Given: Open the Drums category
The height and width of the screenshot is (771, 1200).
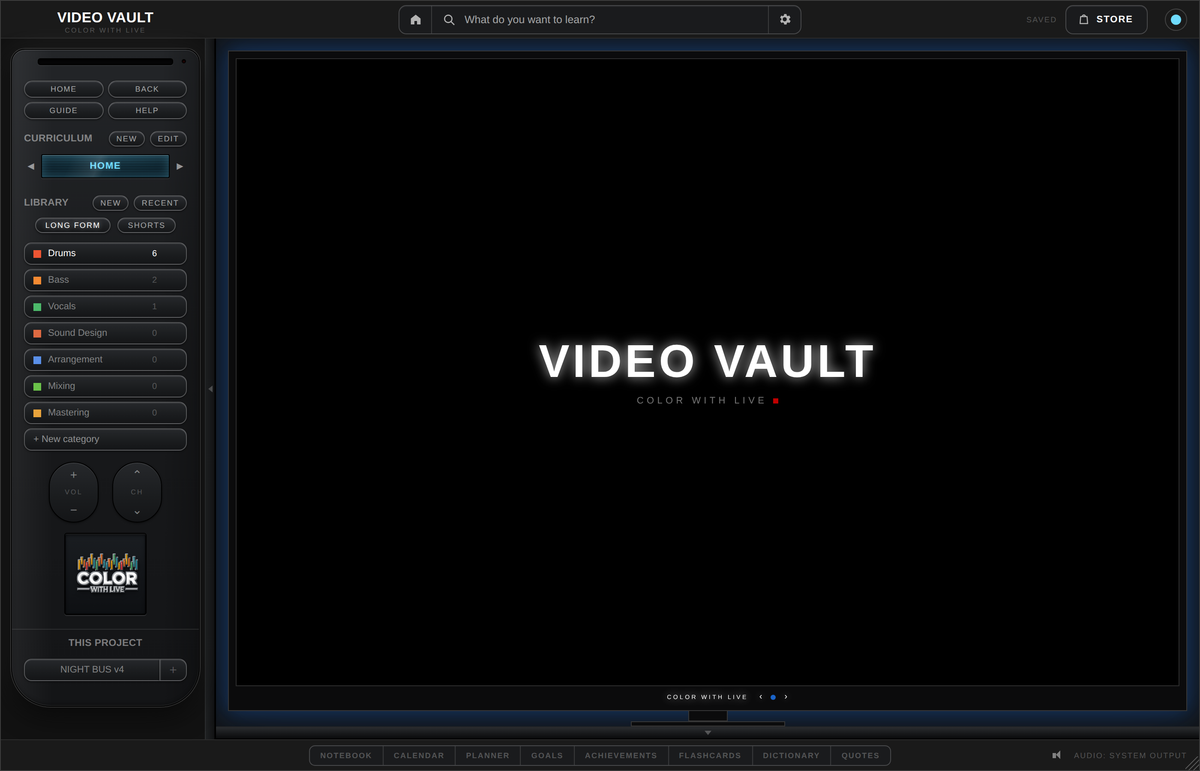Looking at the screenshot, I should (x=105, y=254).
